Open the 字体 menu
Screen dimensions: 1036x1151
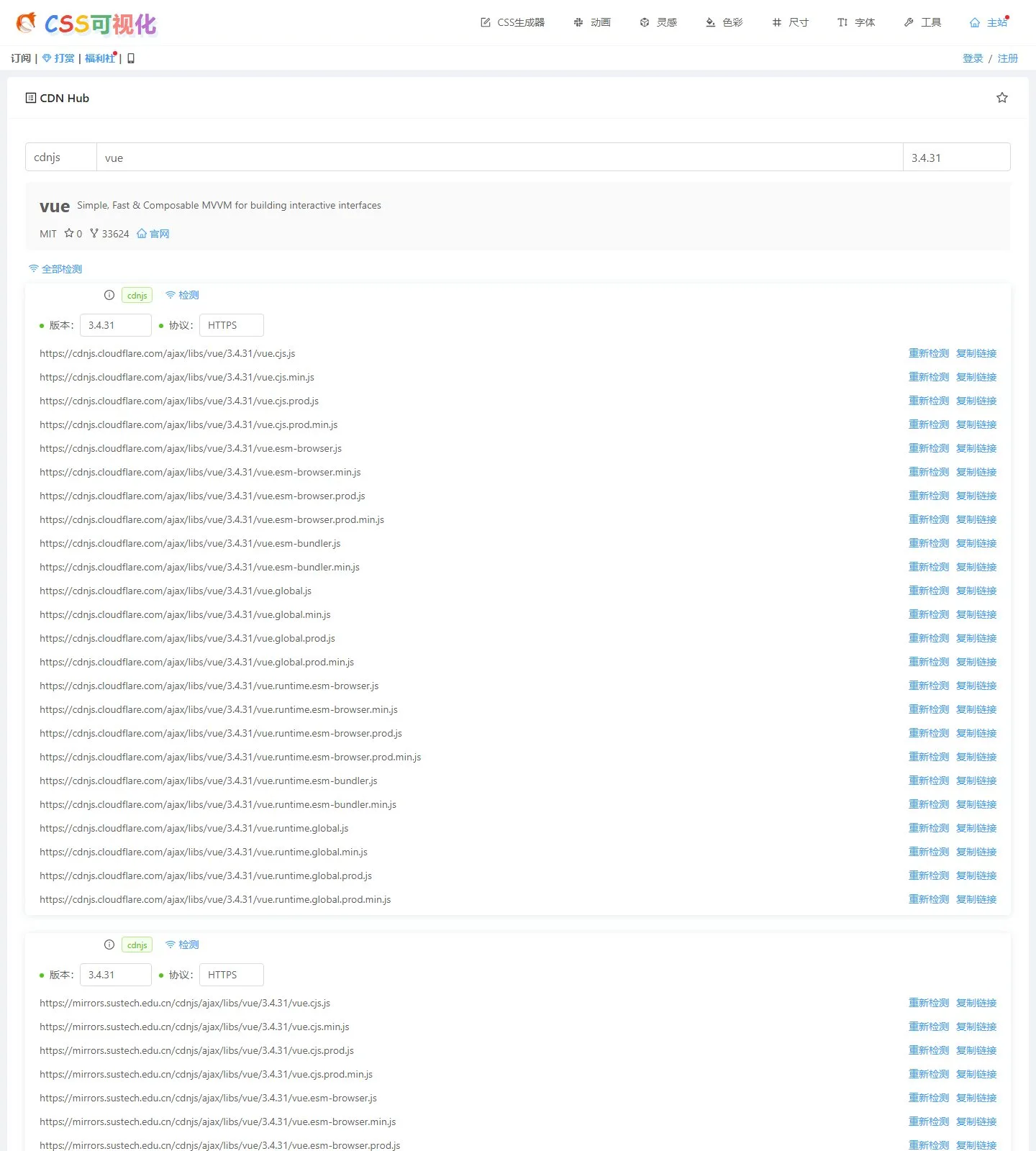(856, 22)
